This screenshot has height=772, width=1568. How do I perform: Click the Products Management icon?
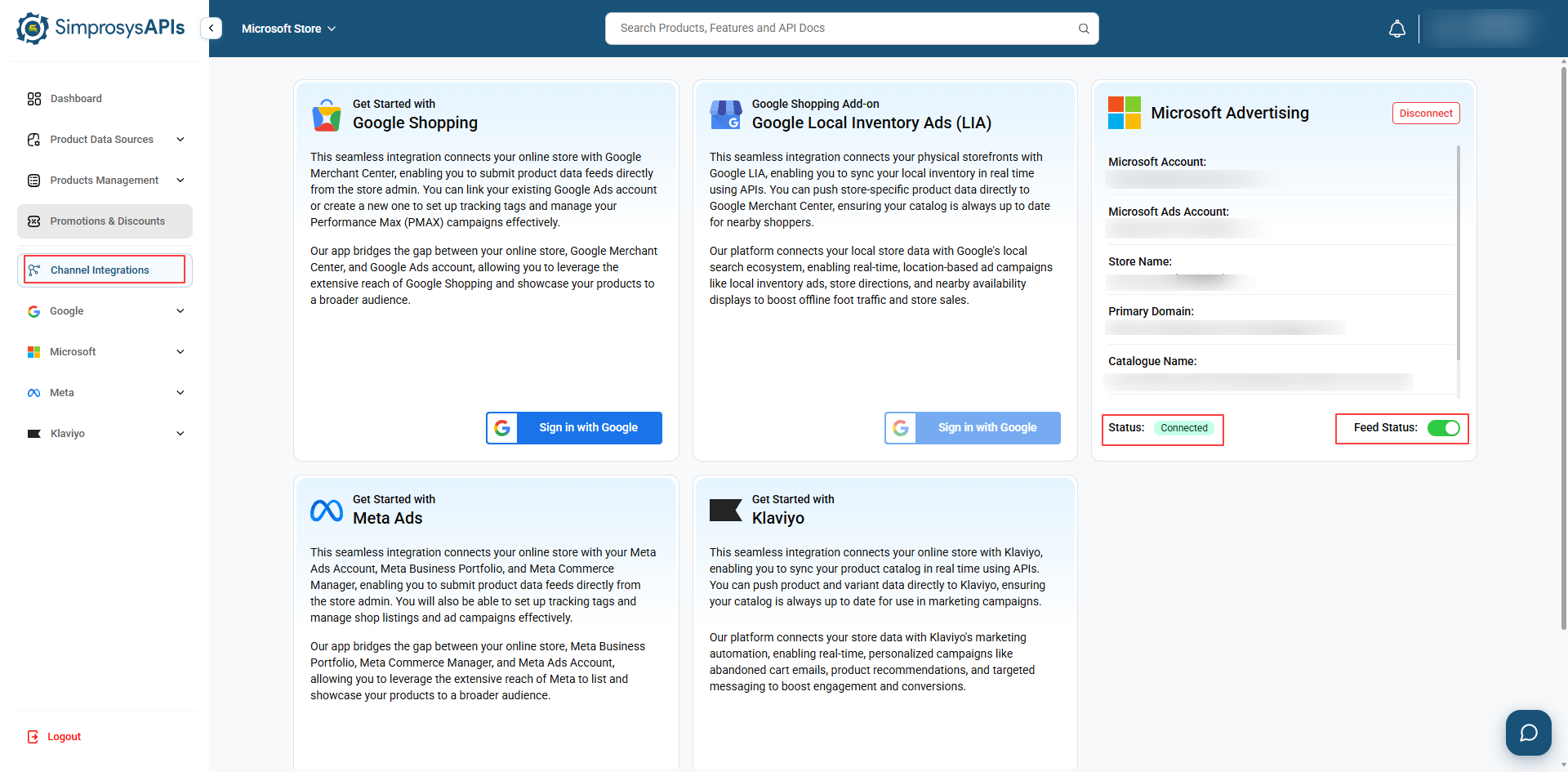34,181
